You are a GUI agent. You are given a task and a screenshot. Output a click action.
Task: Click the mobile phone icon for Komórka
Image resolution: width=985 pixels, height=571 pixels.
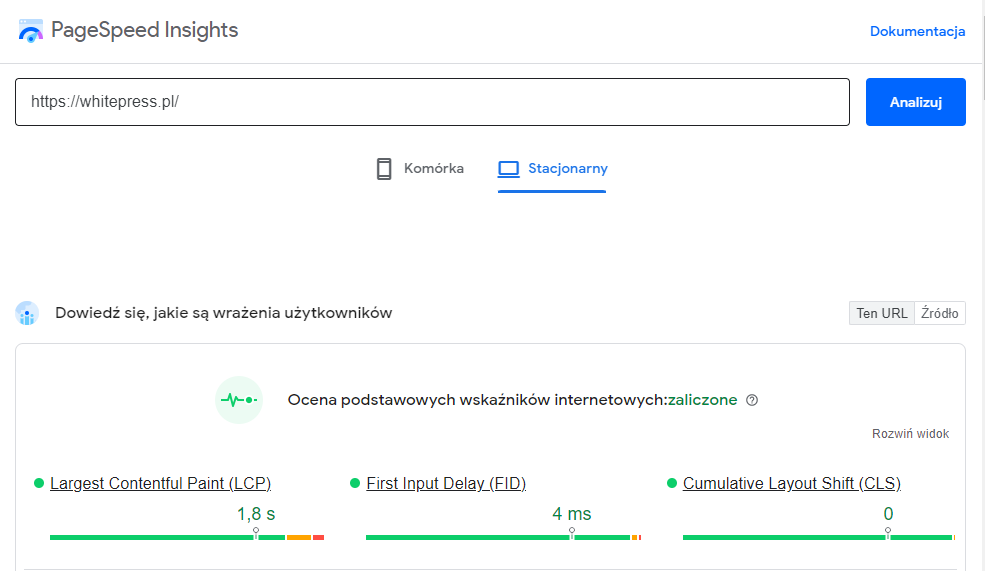384,169
